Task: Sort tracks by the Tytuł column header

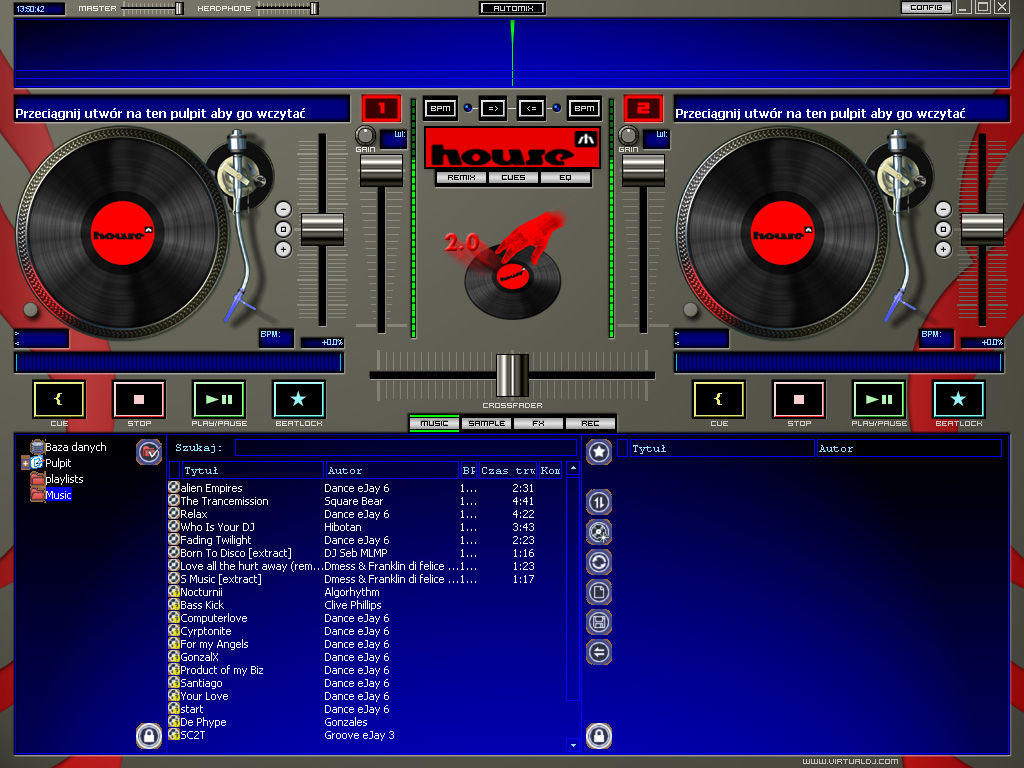Action: [252, 470]
